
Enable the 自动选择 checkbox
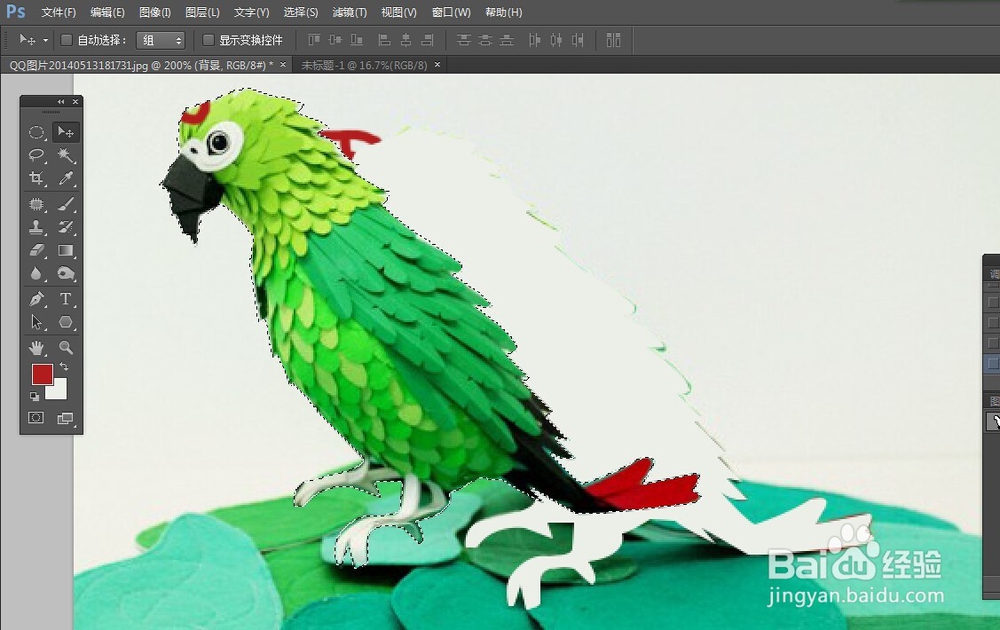pyautogui.click(x=66, y=40)
